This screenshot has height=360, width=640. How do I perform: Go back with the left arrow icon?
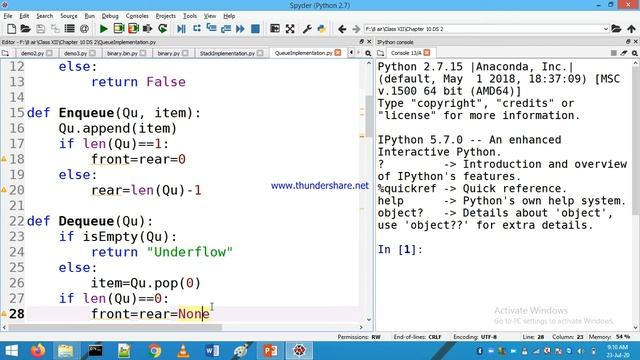pyautogui.click(x=342, y=29)
